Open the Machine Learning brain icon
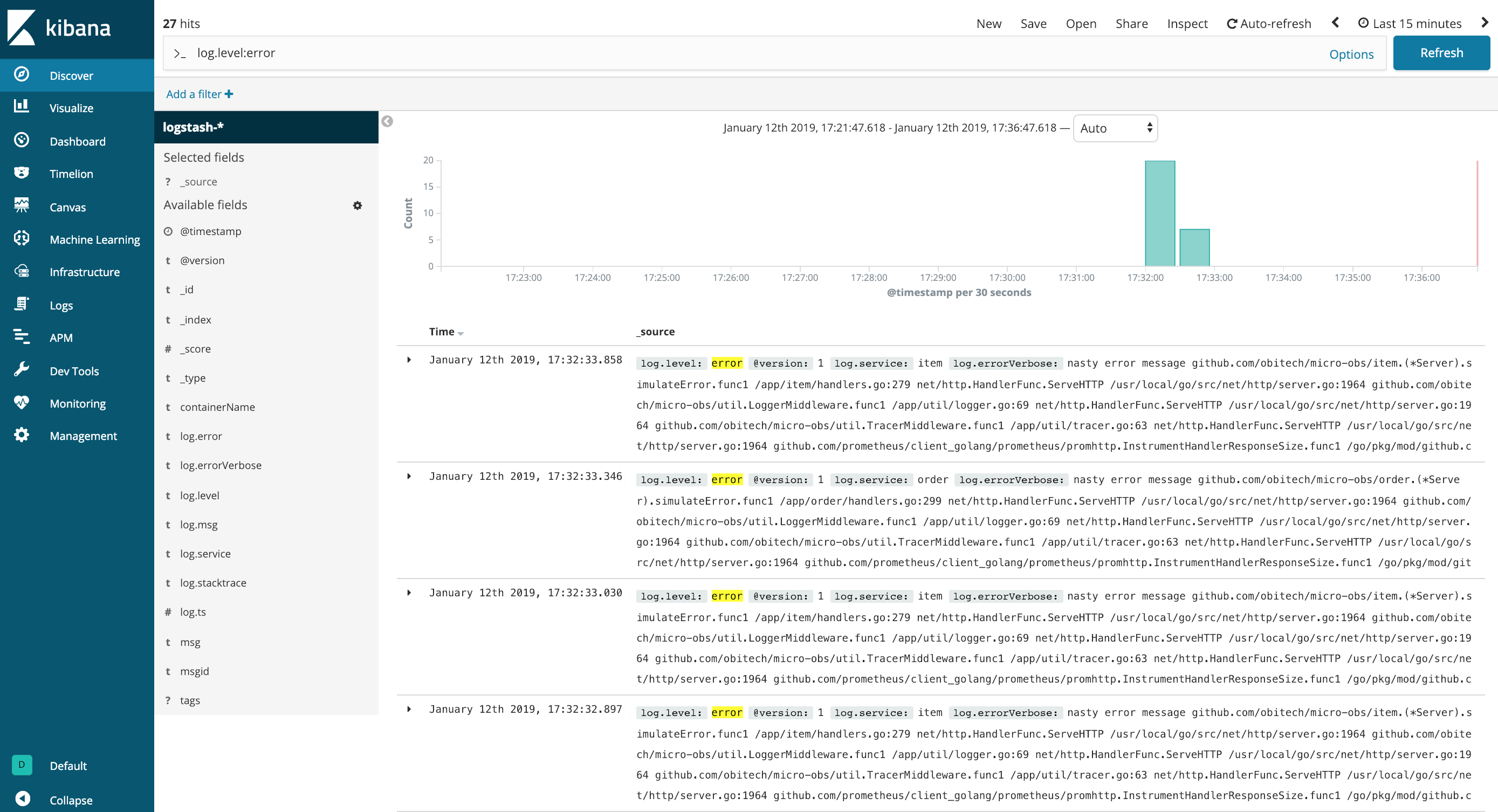Viewport: 1498px width, 812px height. [22, 238]
